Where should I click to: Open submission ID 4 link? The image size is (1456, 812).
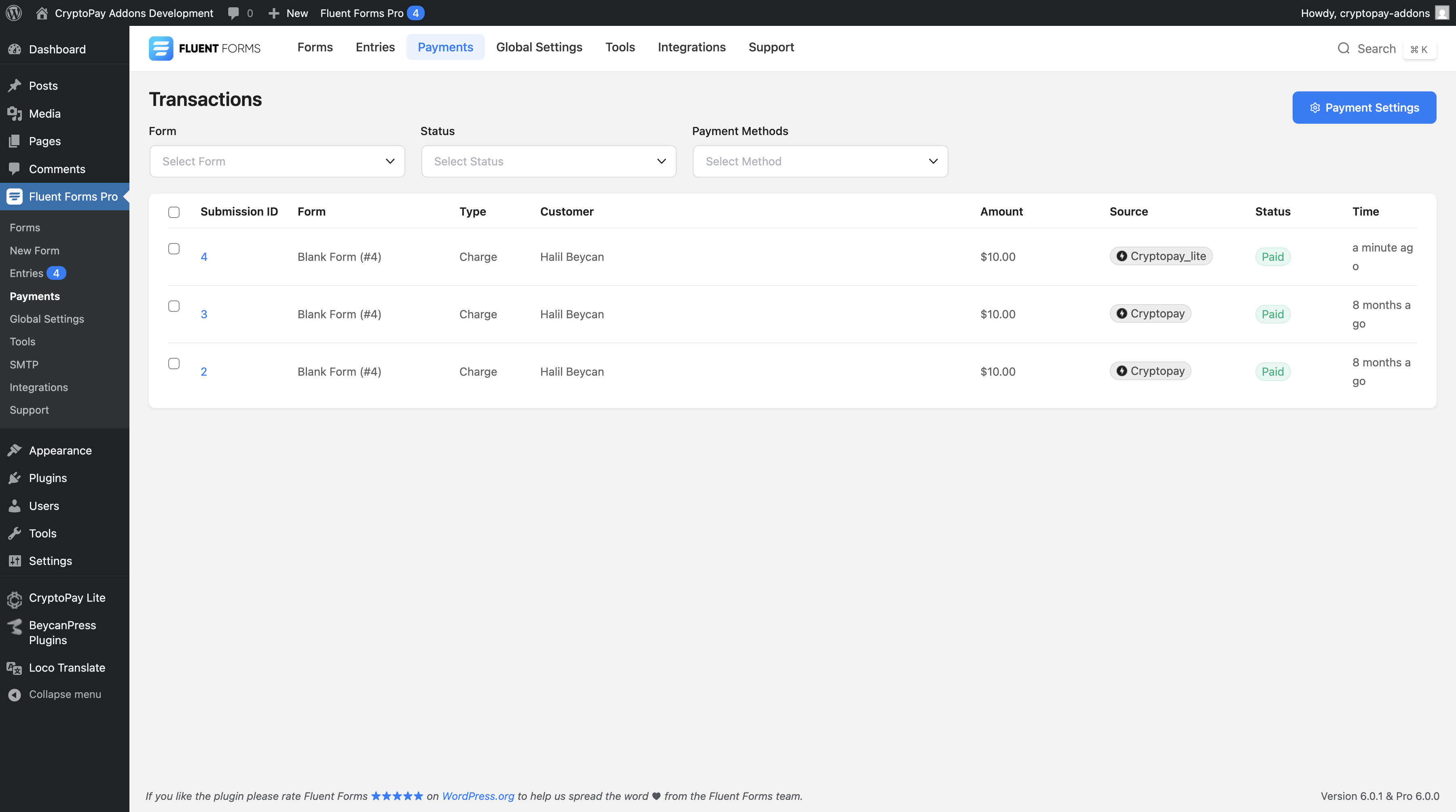[x=204, y=257]
